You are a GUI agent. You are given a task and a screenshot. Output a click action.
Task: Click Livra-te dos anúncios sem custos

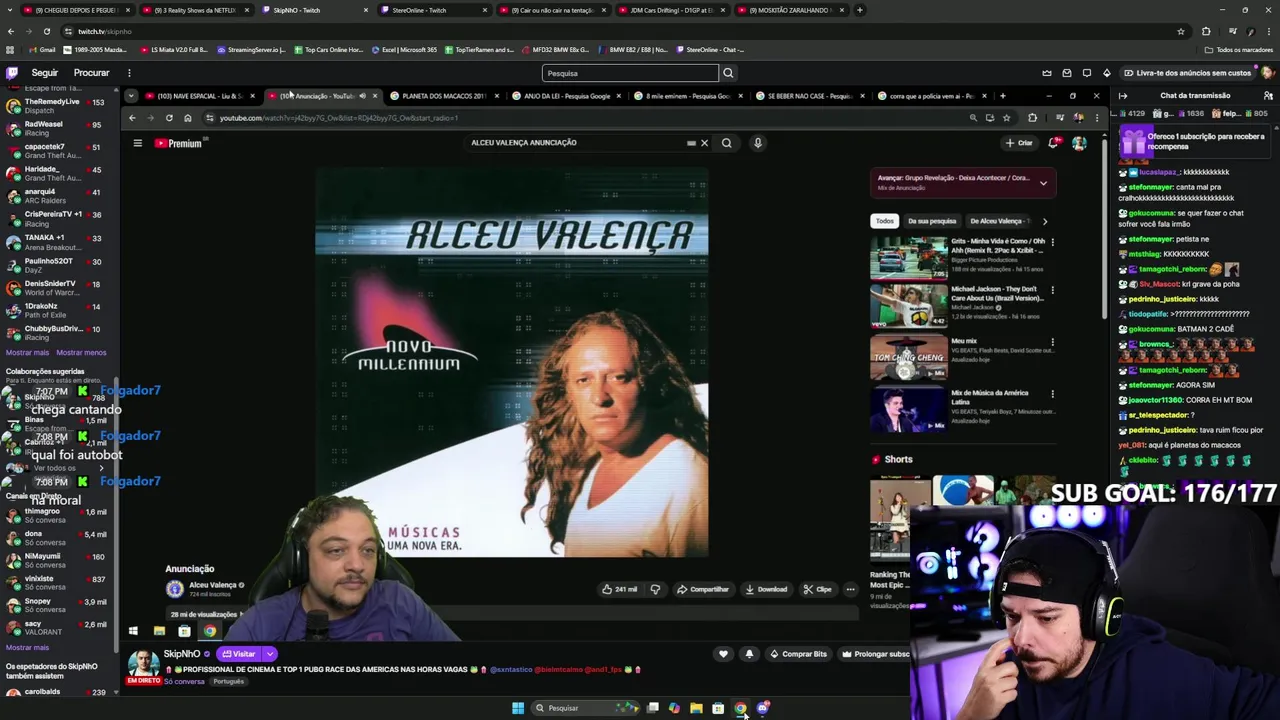1187,73
